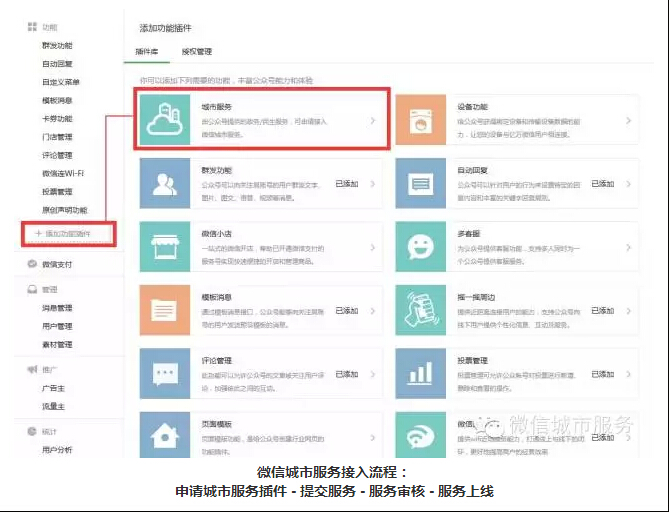Click the 设备功能 card title
Viewport: 669px width, 512px height.
(473, 107)
